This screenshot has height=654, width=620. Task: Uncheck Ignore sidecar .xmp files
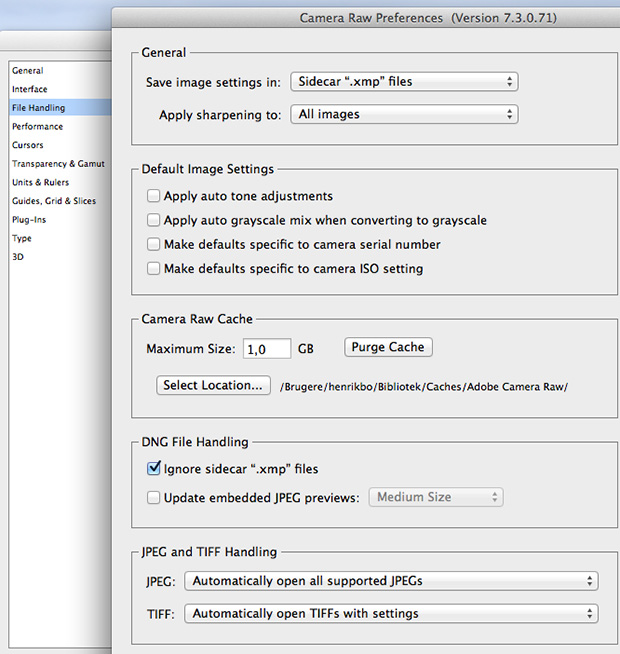(154, 468)
